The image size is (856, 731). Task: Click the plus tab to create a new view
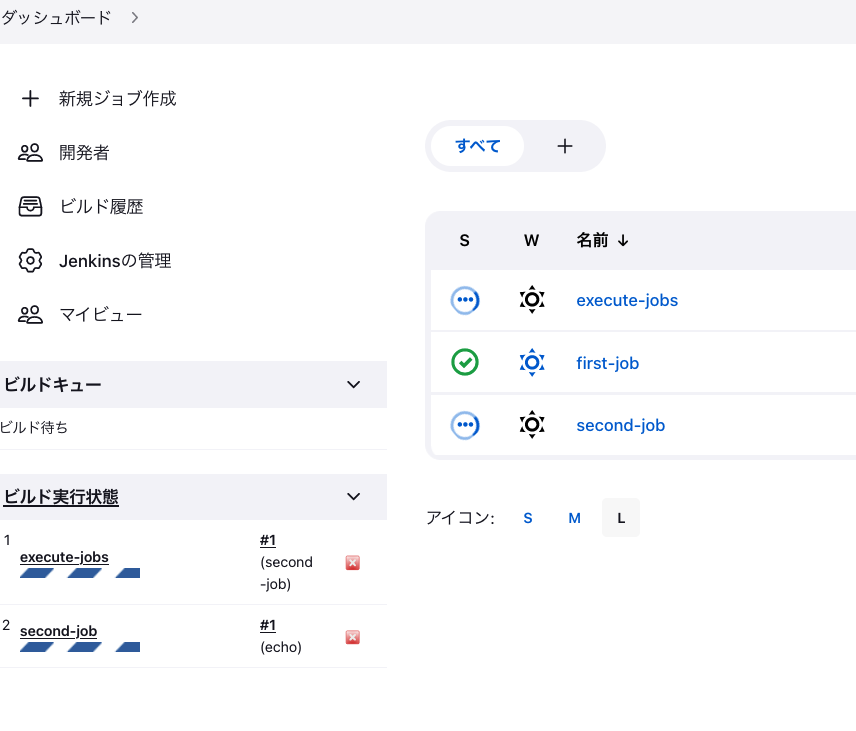564,145
